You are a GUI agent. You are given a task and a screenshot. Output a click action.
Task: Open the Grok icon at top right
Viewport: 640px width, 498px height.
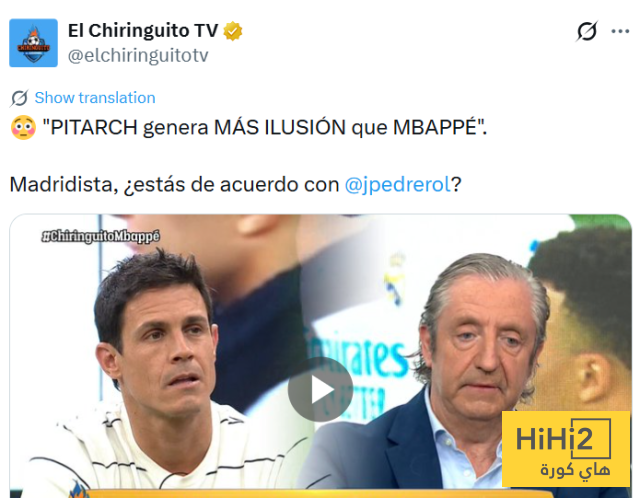587,31
